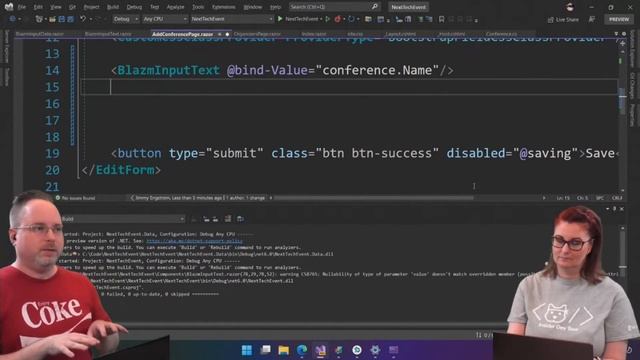Open the Debug menu
This screenshot has height=360, width=640.
coord(134,7)
